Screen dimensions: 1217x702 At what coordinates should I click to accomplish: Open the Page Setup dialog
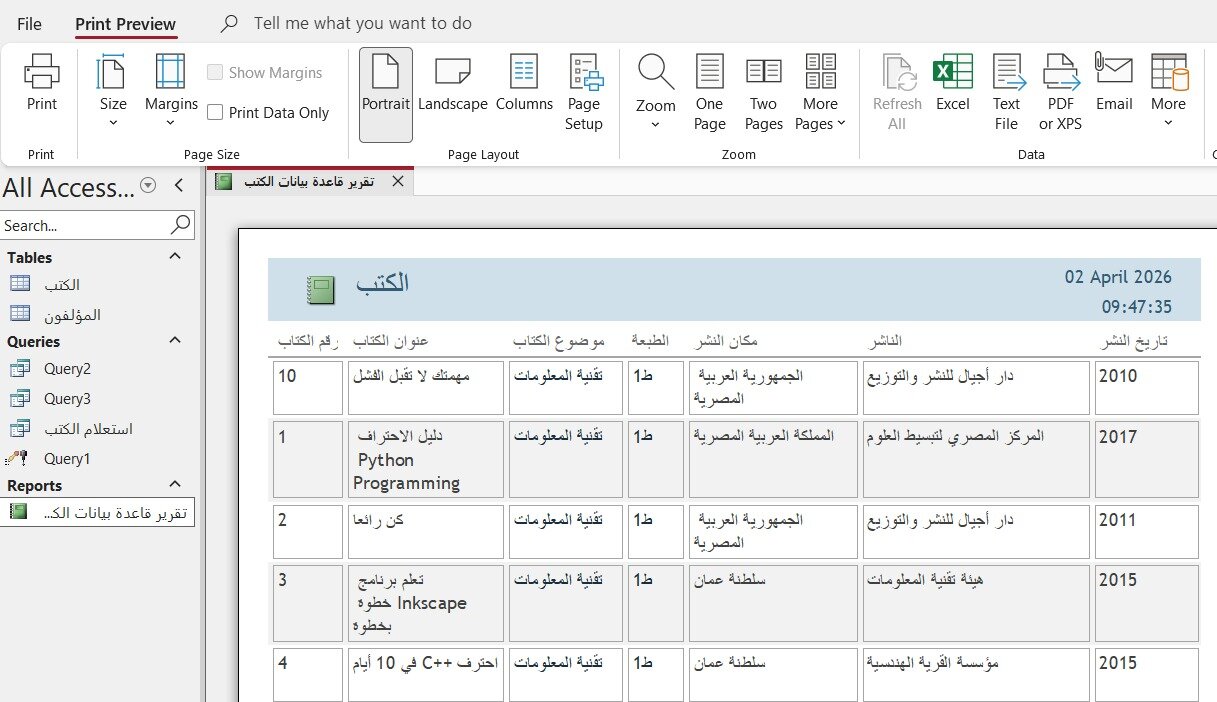point(584,93)
